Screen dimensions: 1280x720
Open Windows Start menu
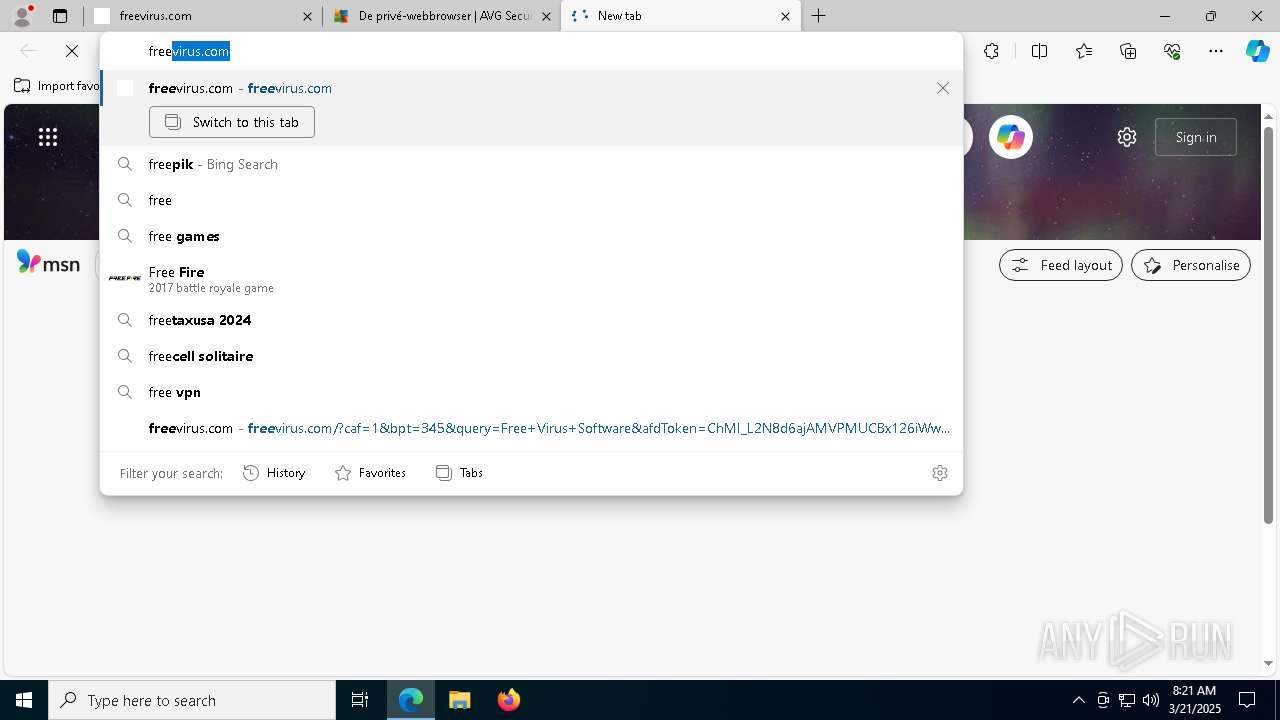pos(24,700)
